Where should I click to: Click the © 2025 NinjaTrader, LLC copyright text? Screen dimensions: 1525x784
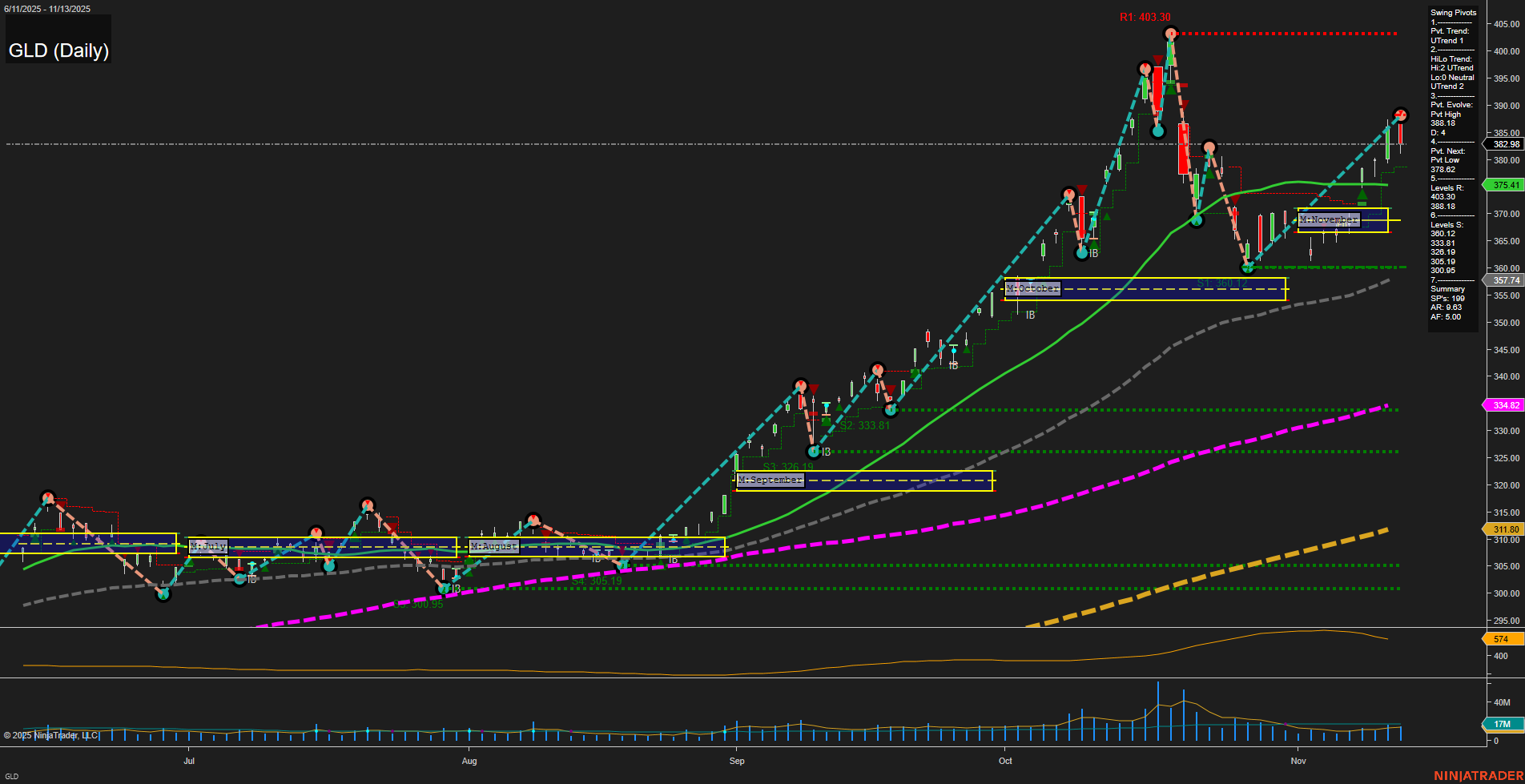click(50, 735)
